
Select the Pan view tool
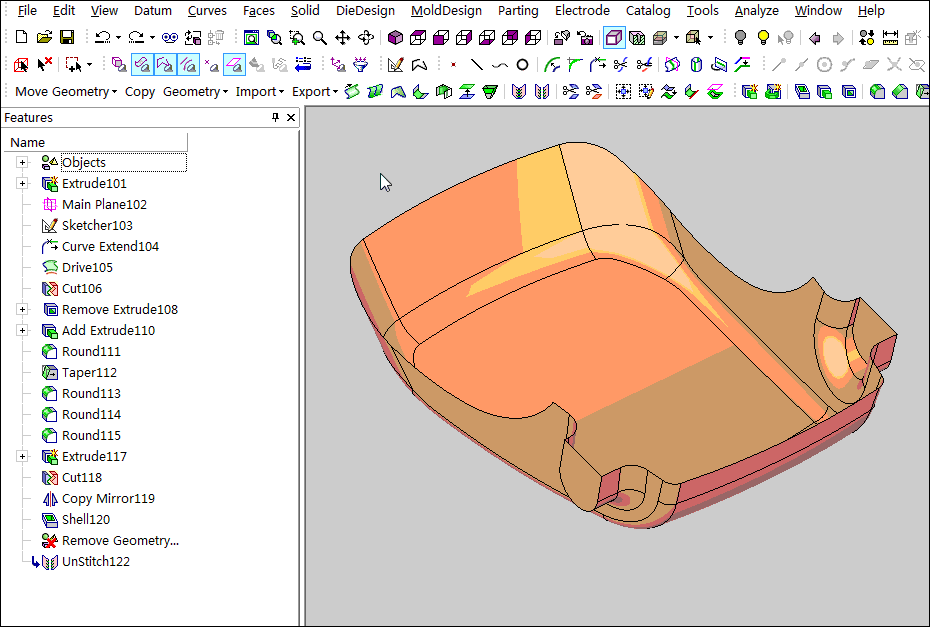coord(343,38)
